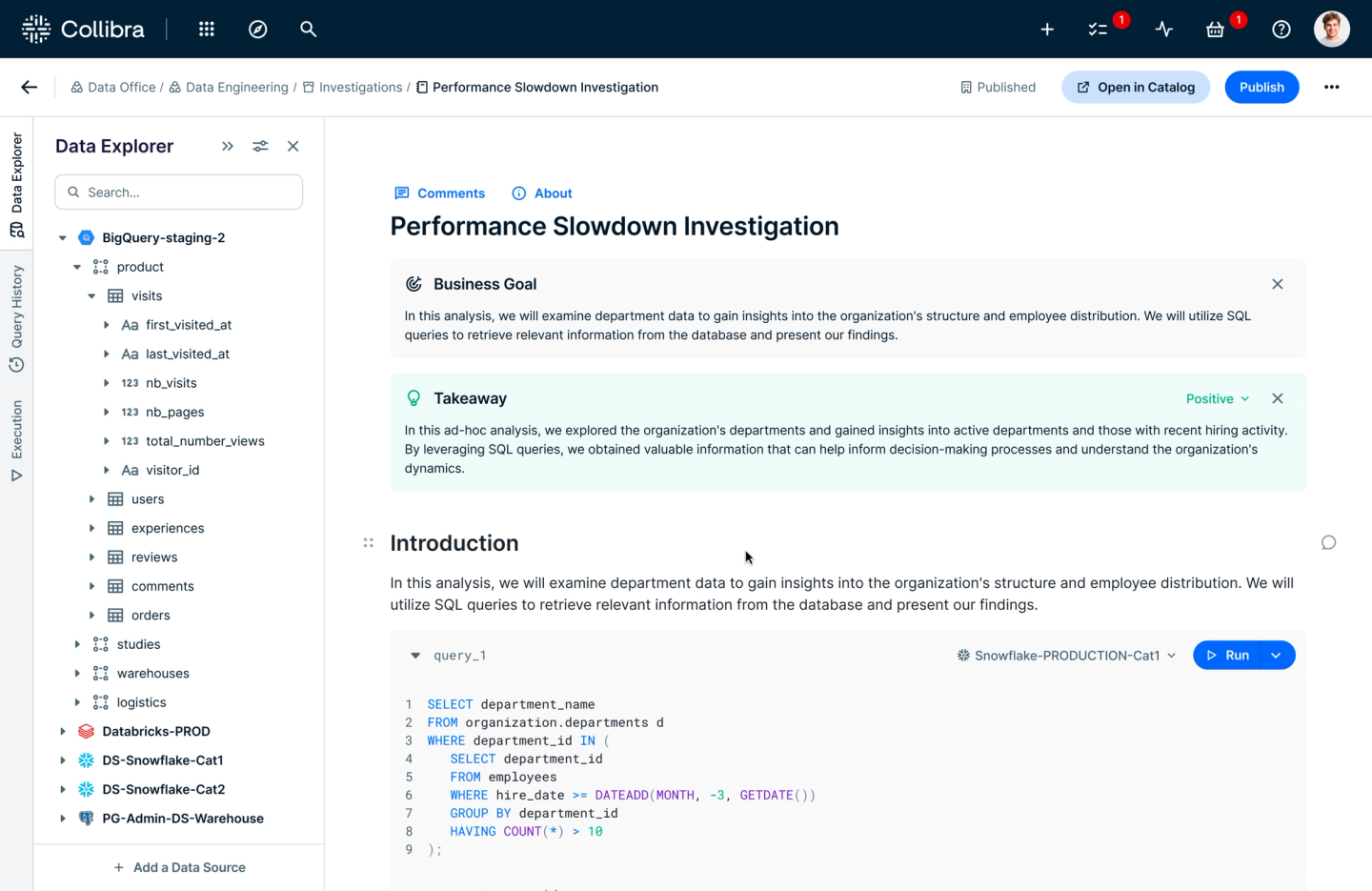
Task: Add comment on Introduction section
Action: pos(1328,543)
